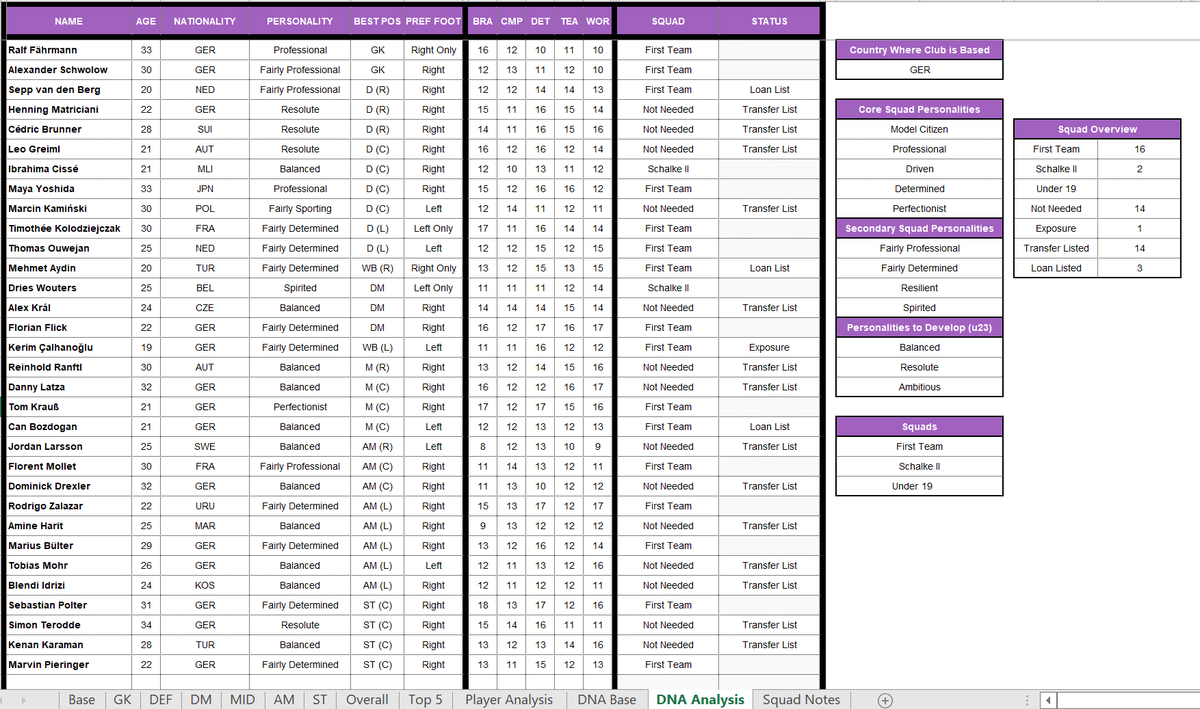This screenshot has width=1200, height=709.
Task: Select the STATUS column header
Action: coord(769,21)
